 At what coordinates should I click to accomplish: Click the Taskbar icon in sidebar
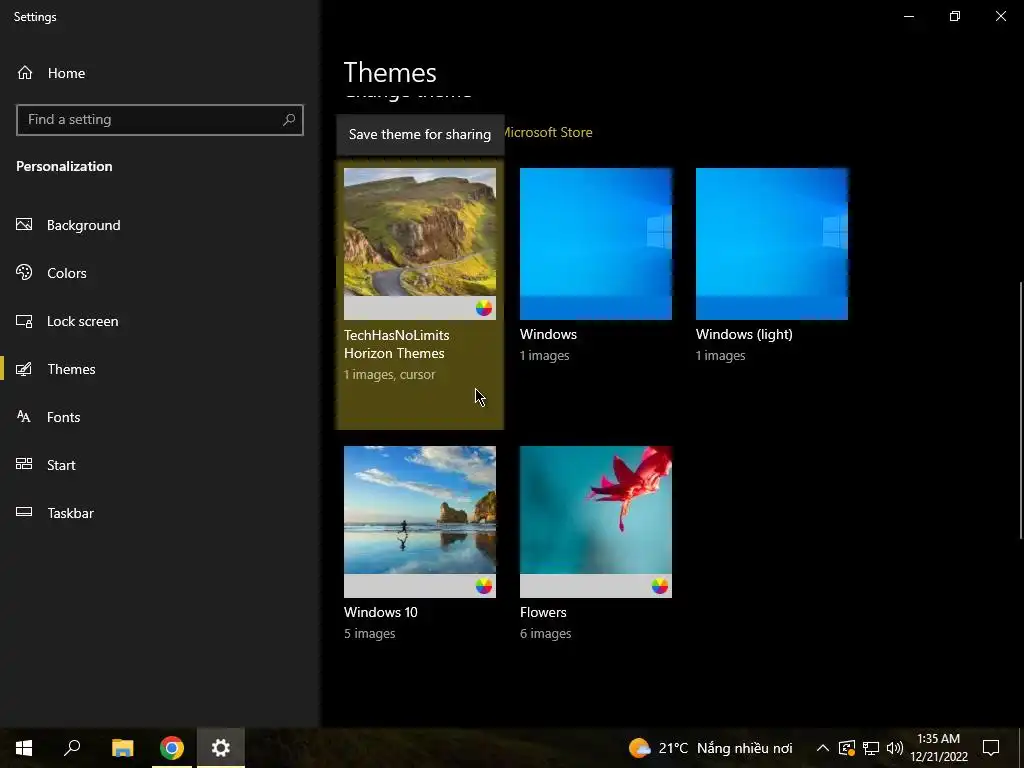click(x=24, y=512)
